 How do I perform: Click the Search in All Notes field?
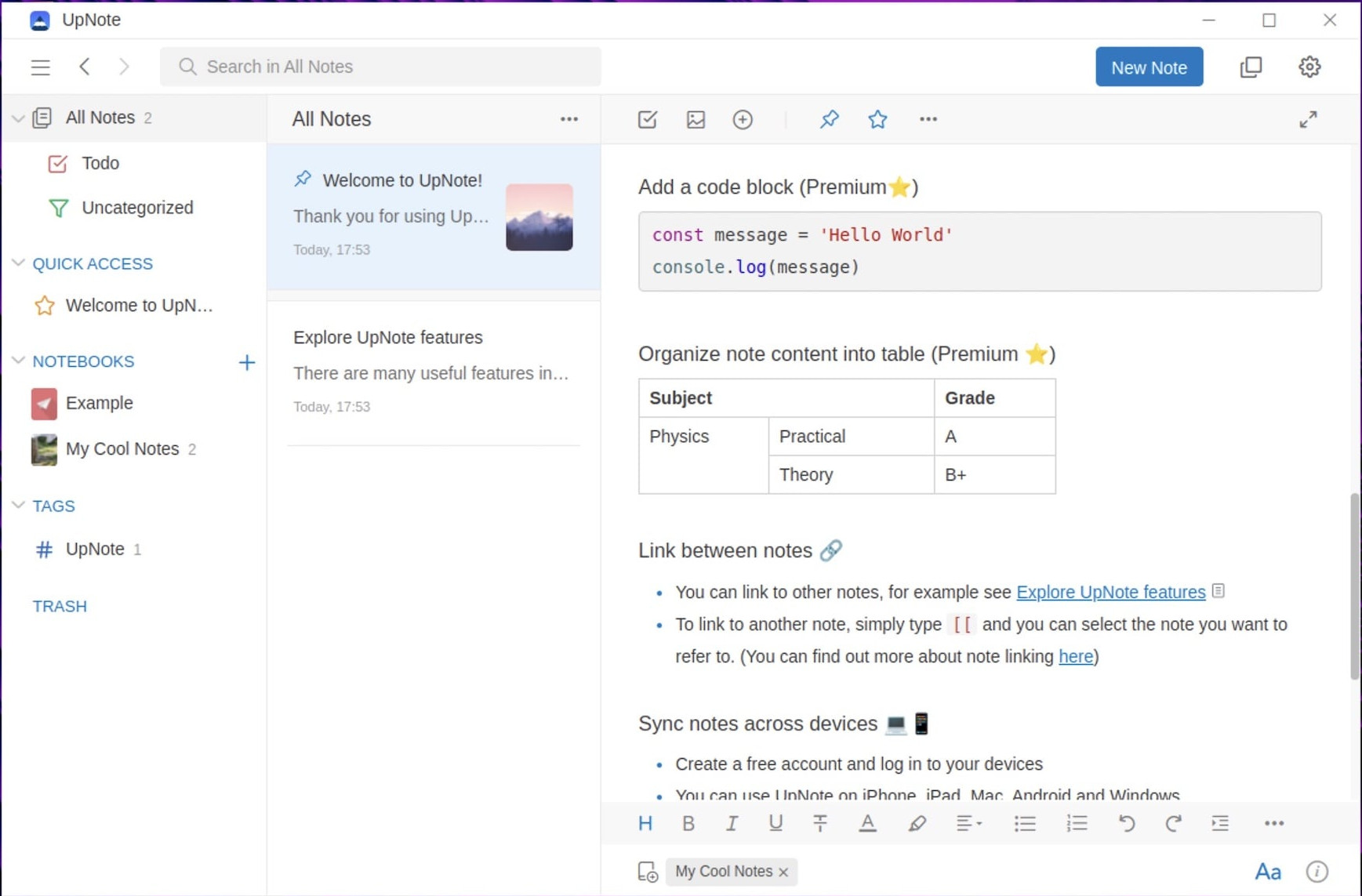380,67
